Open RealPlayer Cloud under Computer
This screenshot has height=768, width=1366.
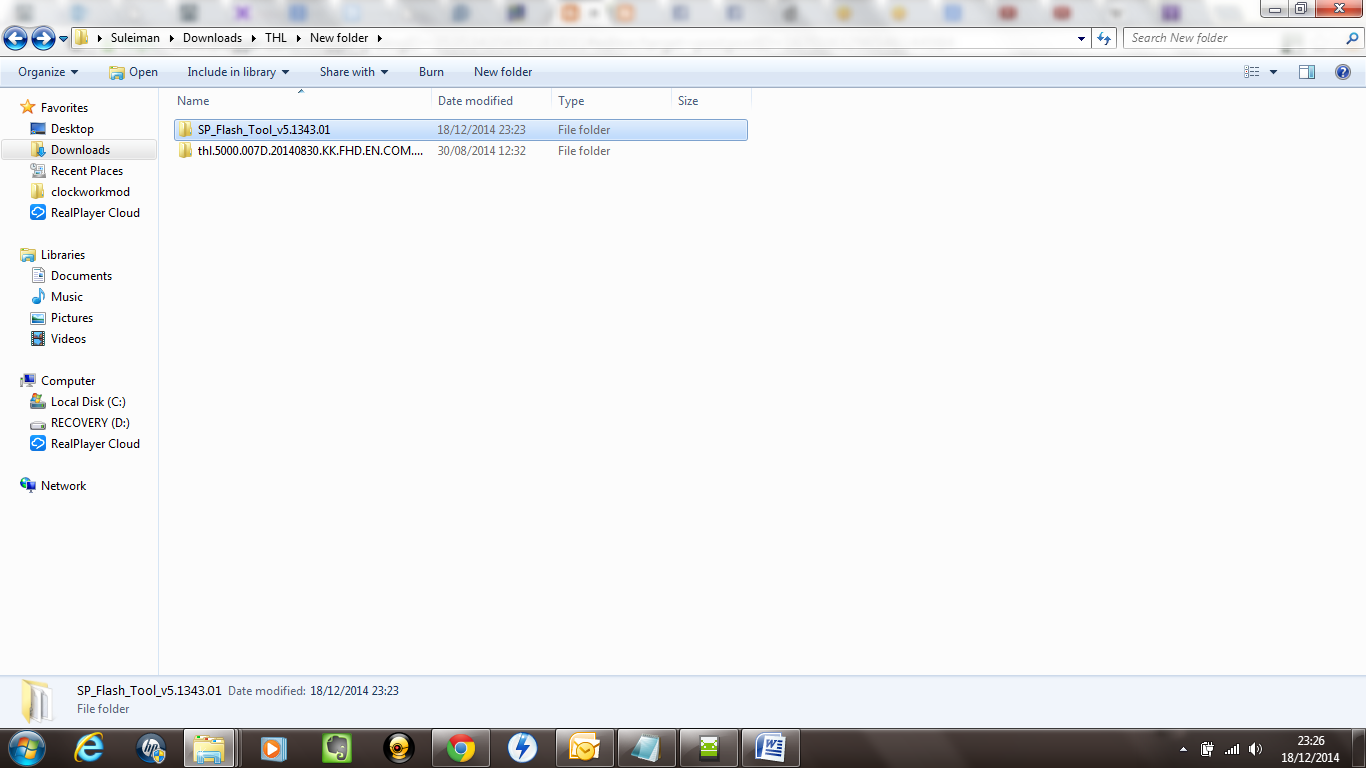[95, 444]
